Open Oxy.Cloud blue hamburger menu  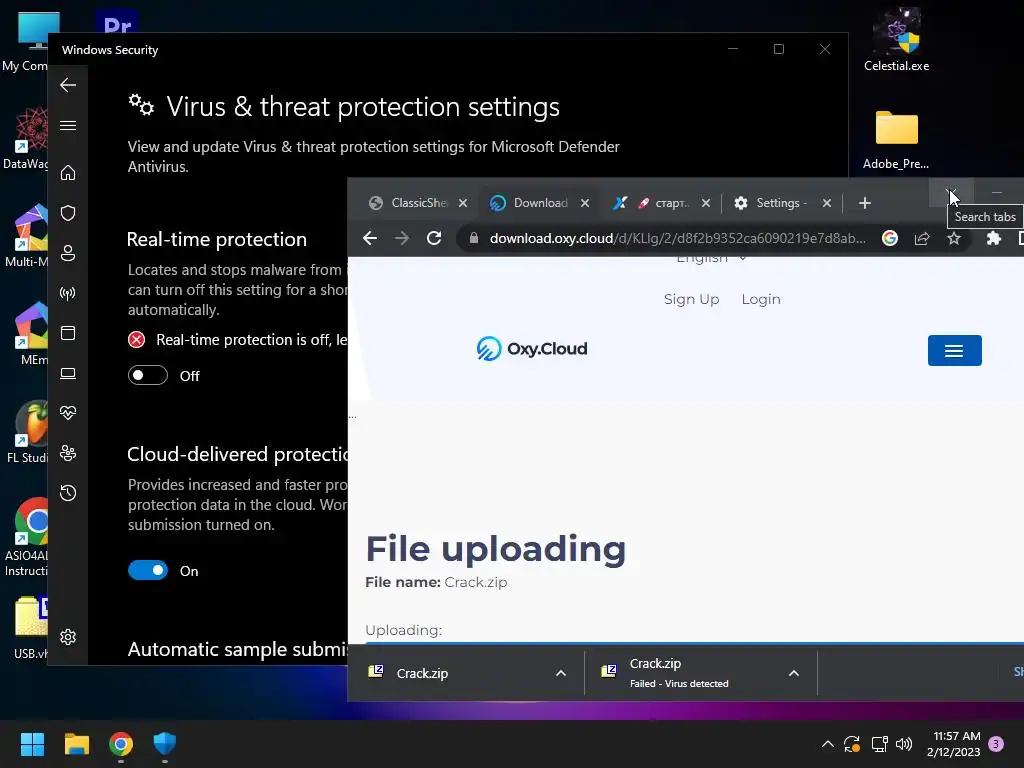(954, 351)
